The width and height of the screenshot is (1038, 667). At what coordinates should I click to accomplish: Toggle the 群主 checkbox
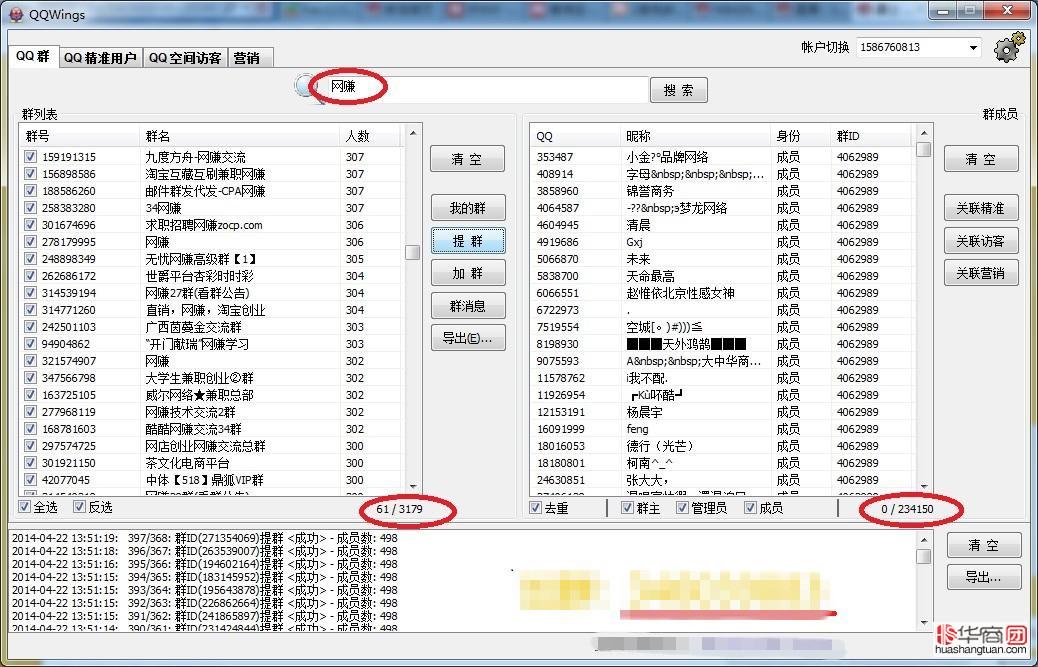point(628,508)
